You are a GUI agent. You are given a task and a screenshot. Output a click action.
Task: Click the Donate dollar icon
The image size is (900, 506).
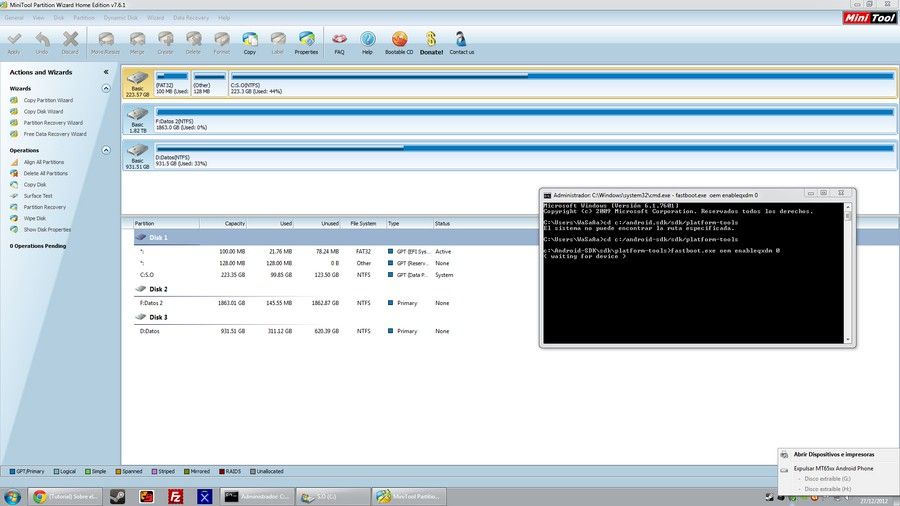point(431,43)
